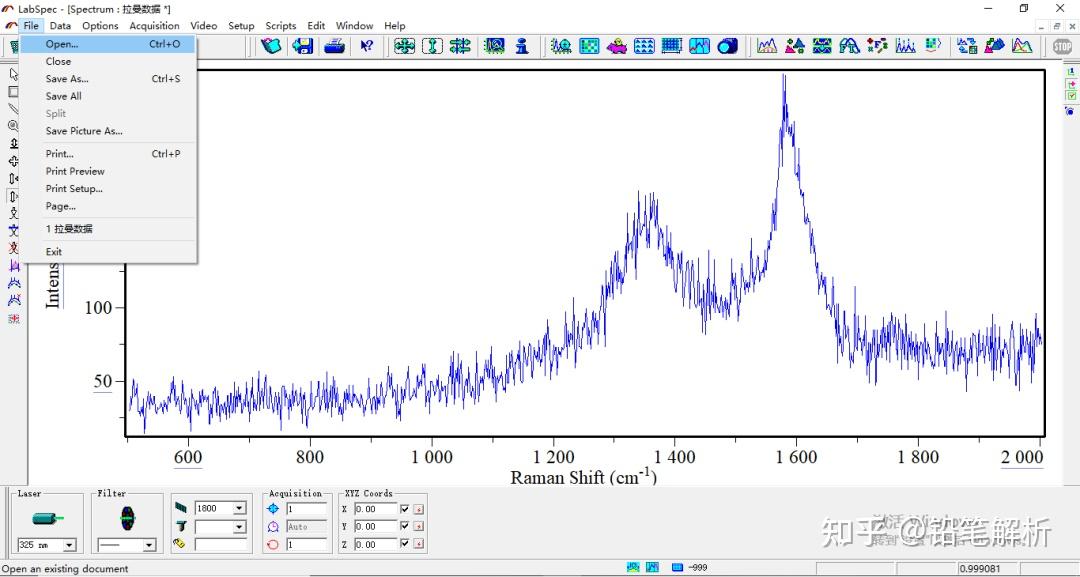Click the X coordinate value field
1080x577 pixels.
(x=375, y=509)
